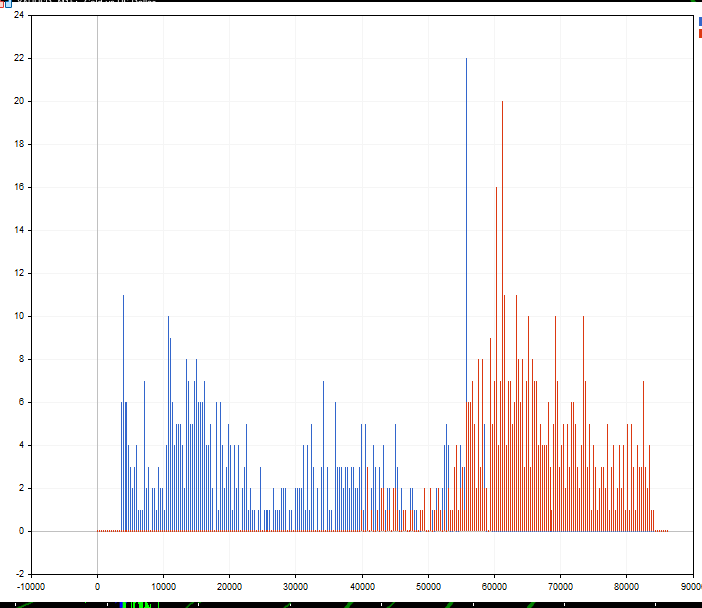Click the x-axis label 80000
702x608 pixels.
[626, 587]
